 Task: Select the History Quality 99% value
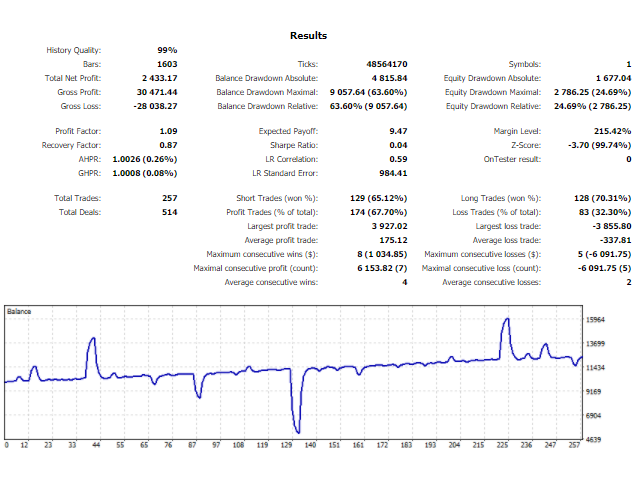click(x=166, y=50)
